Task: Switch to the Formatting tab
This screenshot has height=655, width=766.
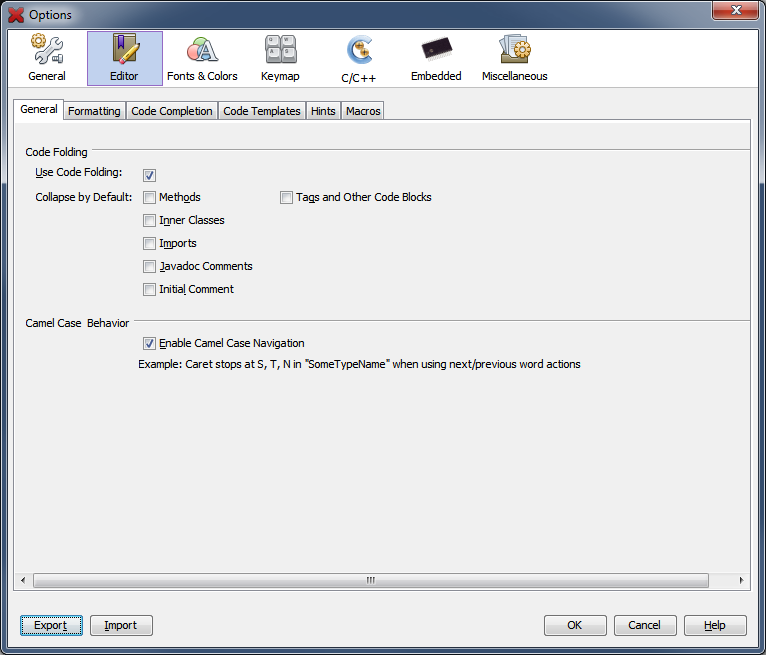Action: [94, 111]
